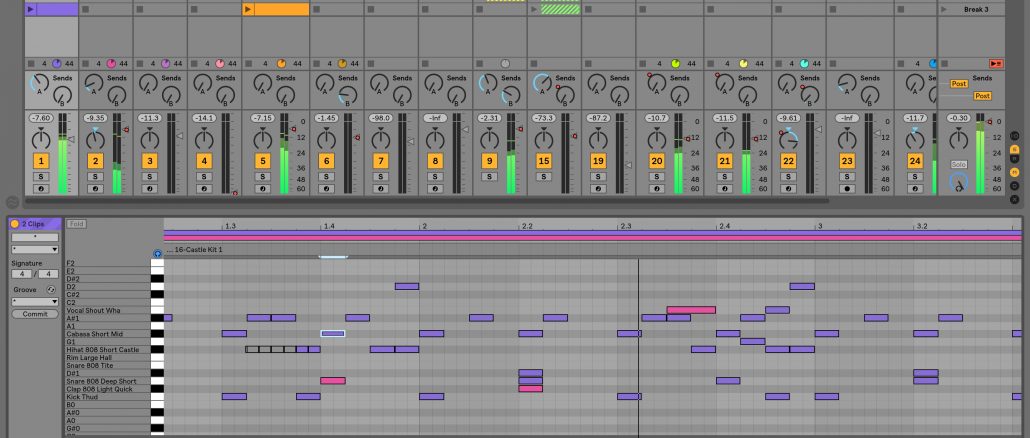
Task: Launch the purple clip on track 1
Action: (32, 9)
